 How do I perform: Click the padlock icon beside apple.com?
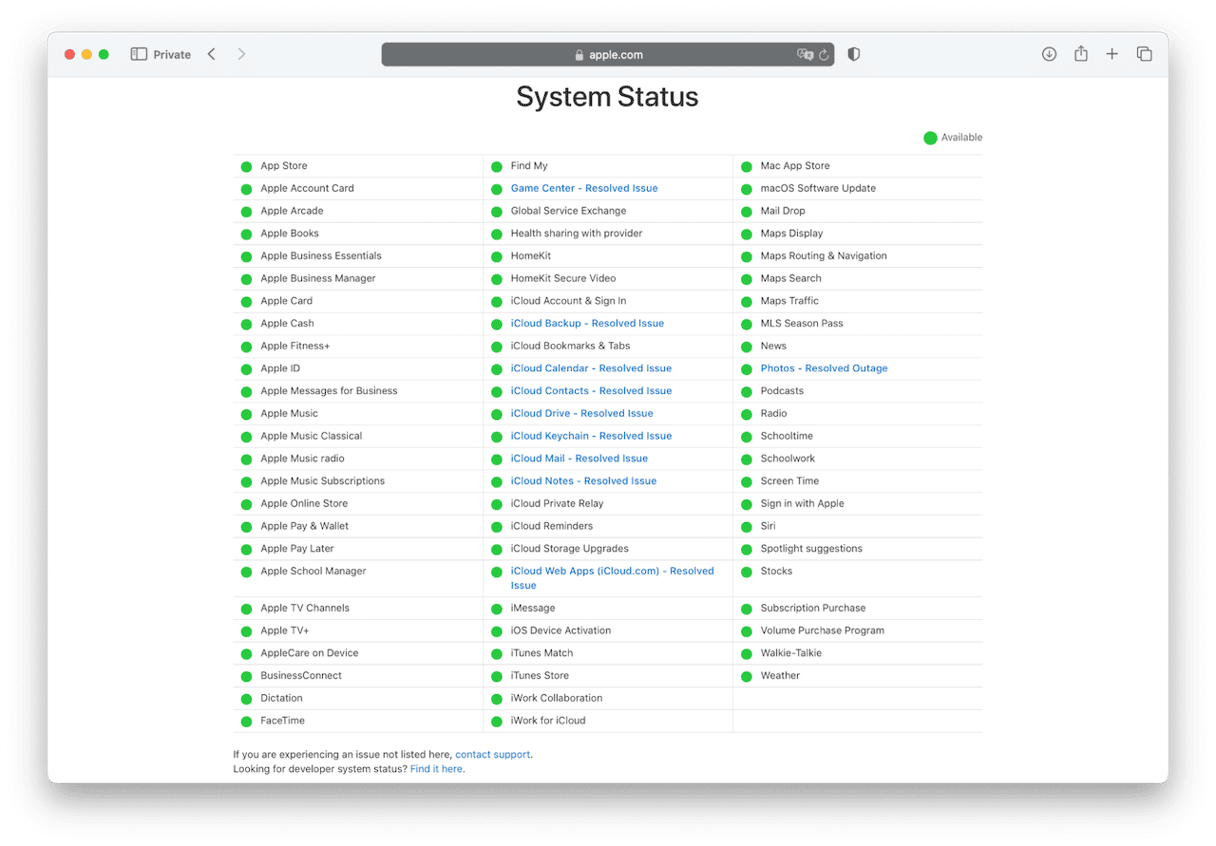pos(579,55)
